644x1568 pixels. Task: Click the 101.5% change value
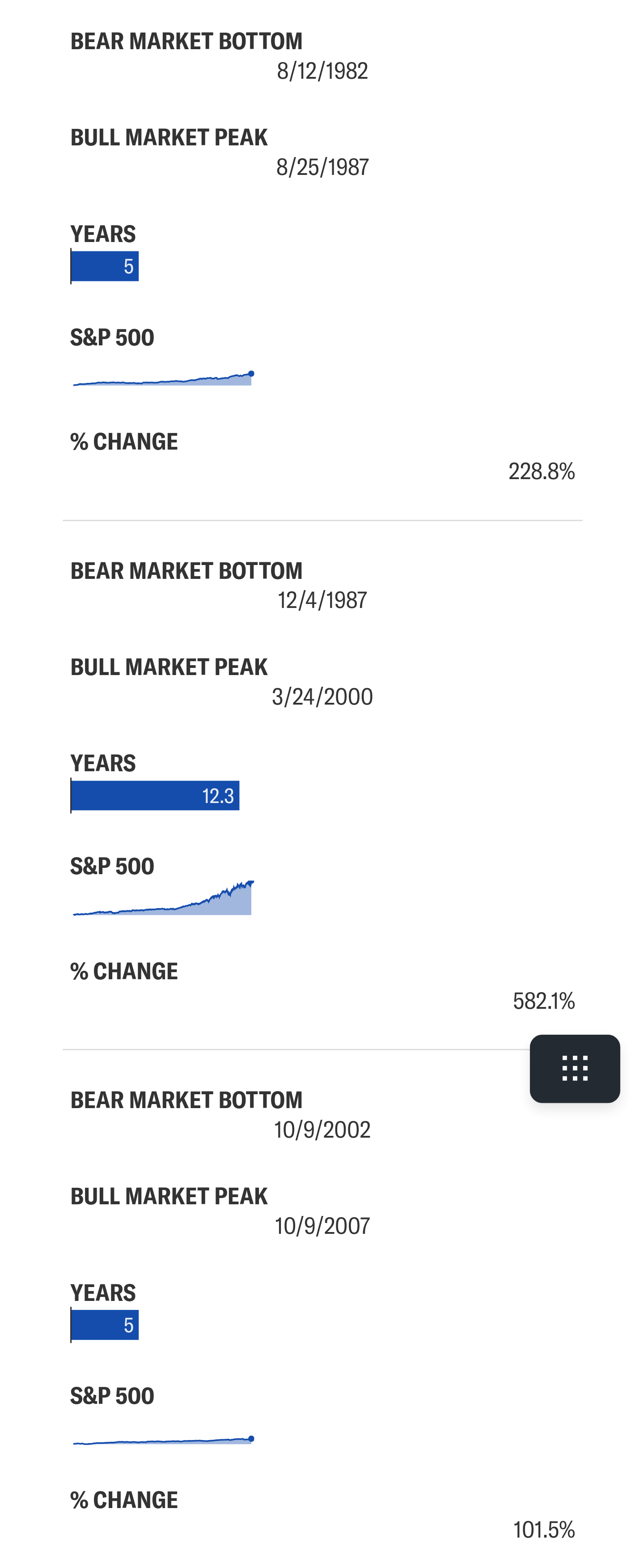(543, 1530)
